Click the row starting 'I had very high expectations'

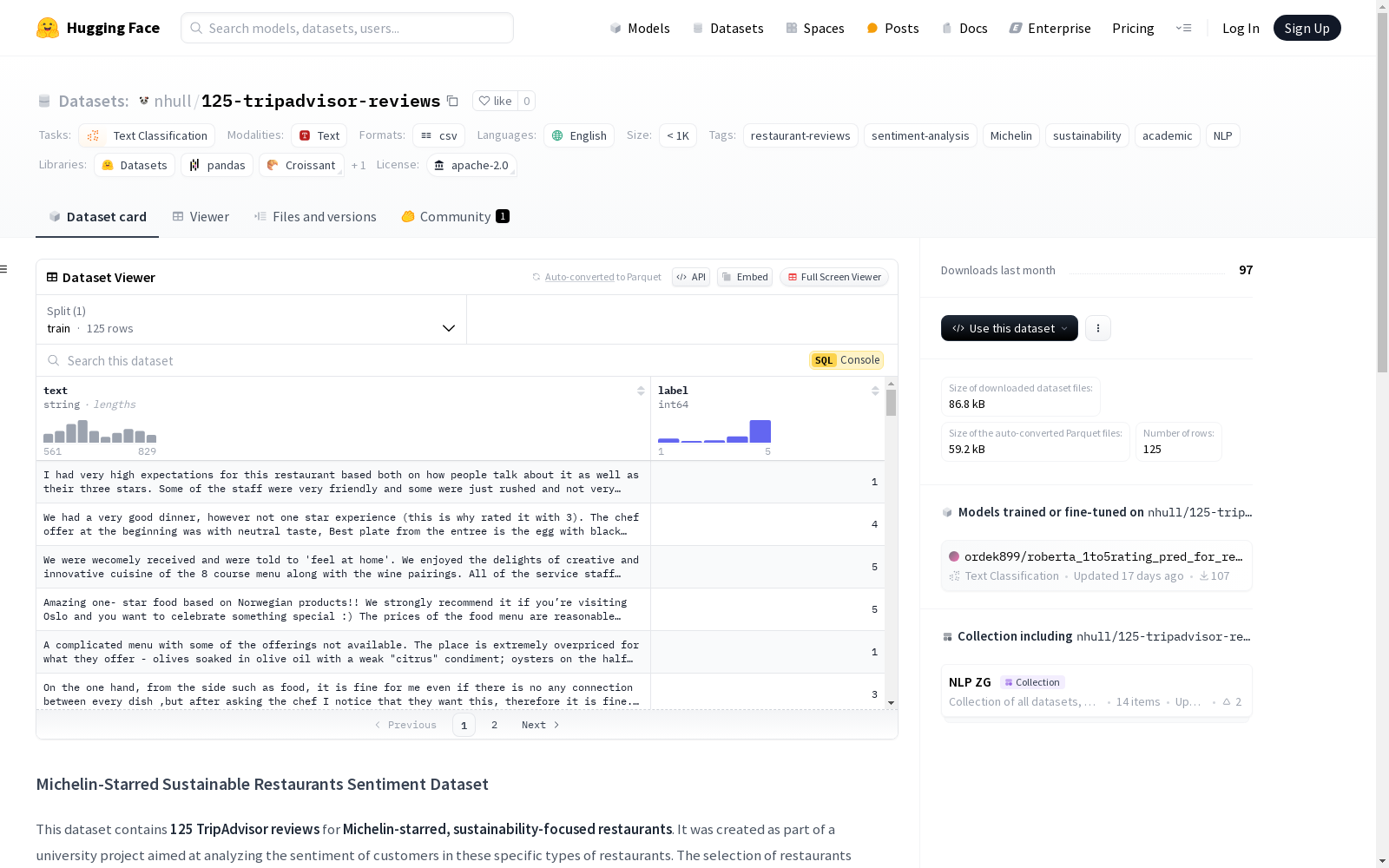pyautogui.click(x=460, y=482)
